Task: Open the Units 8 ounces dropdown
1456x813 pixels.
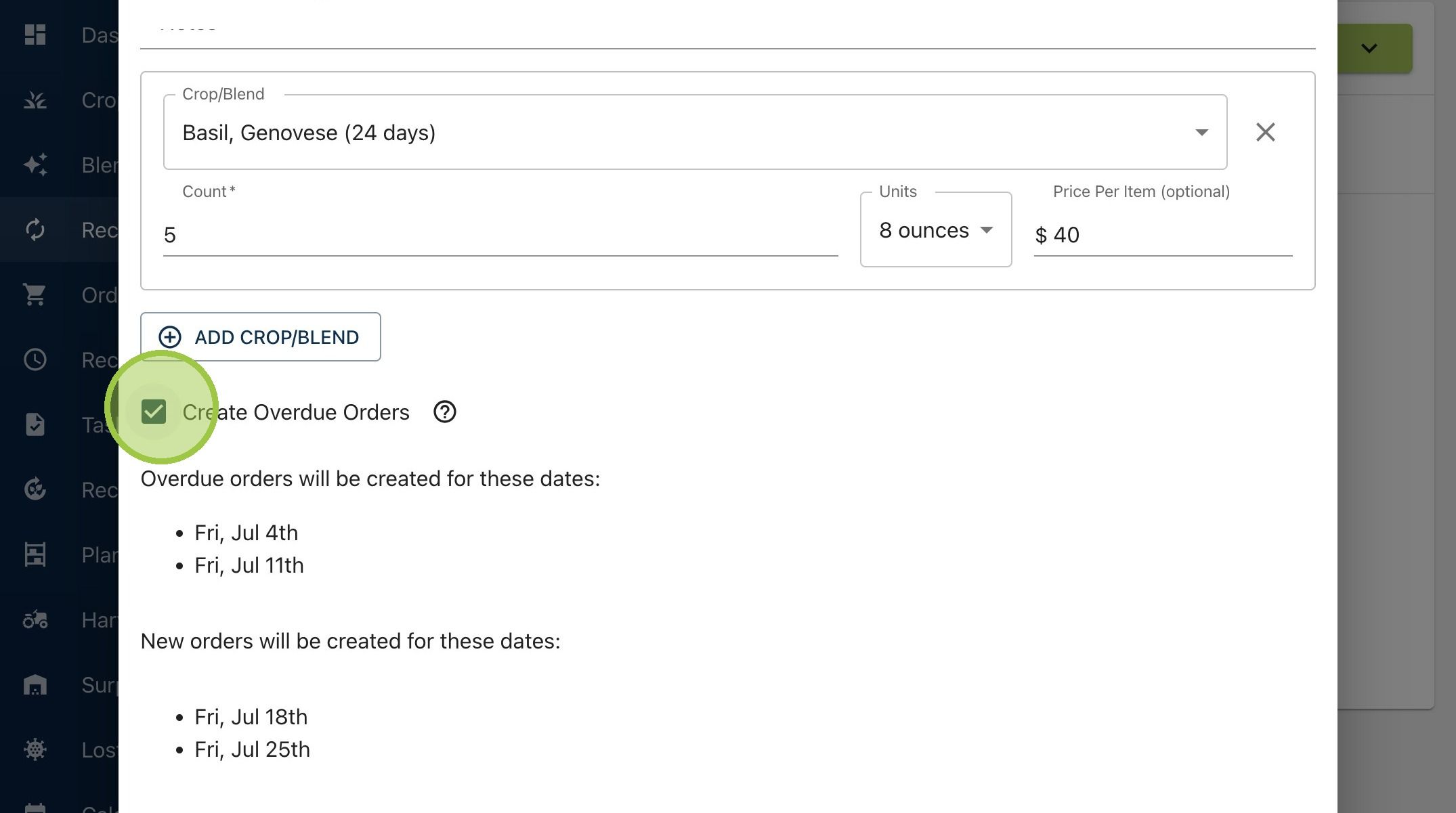Action: click(935, 229)
